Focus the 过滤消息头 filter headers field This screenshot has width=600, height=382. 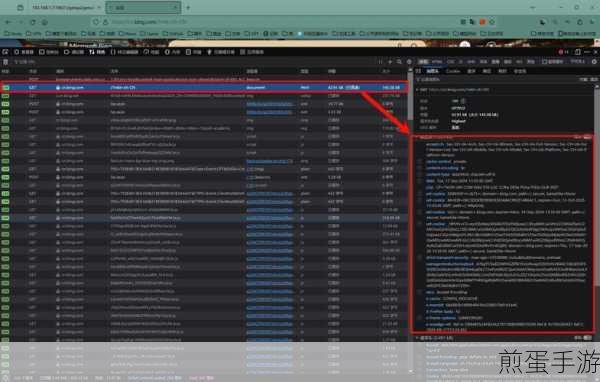pyautogui.click(x=496, y=80)
